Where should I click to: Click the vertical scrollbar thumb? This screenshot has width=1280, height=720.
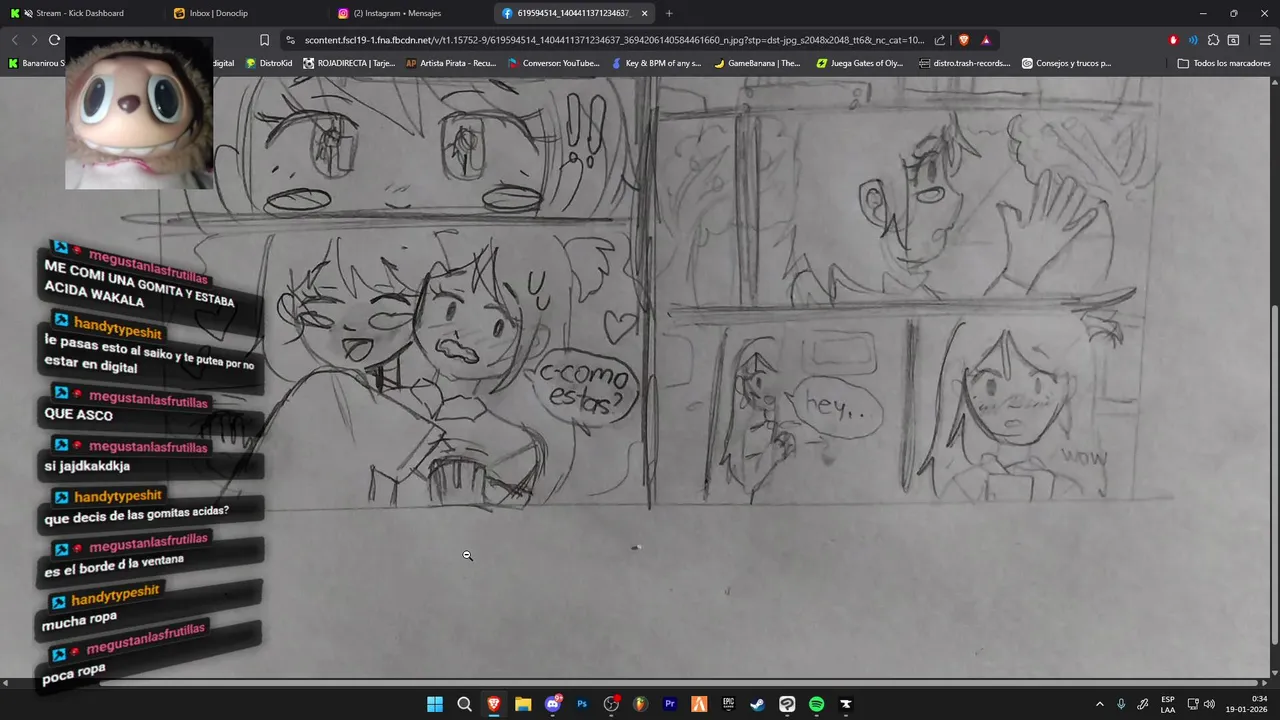tap(1275, 475)
